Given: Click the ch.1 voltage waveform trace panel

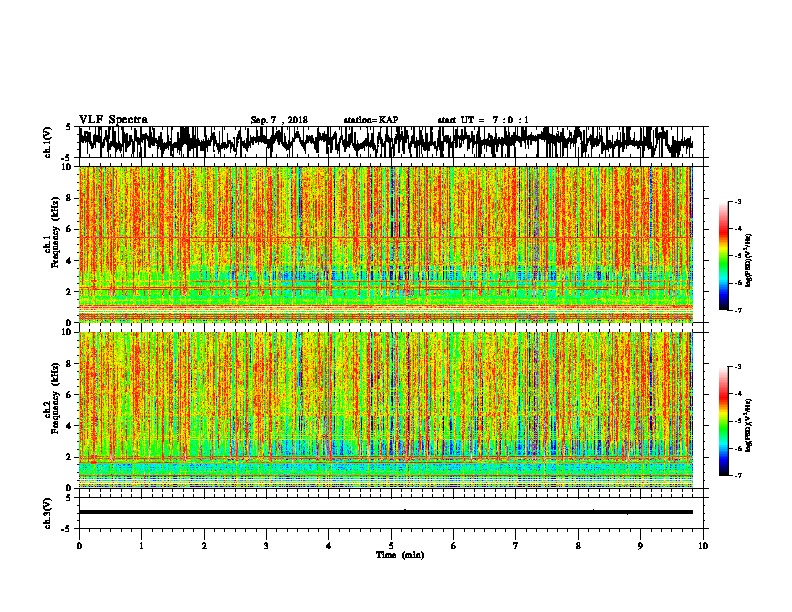Looking at the screenshot, I should (x=390, y=142).
